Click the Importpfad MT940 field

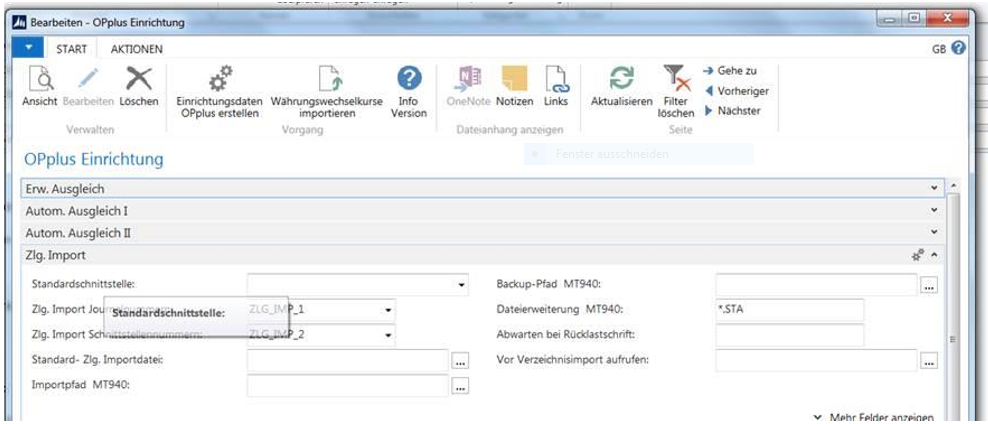[347, 386]
